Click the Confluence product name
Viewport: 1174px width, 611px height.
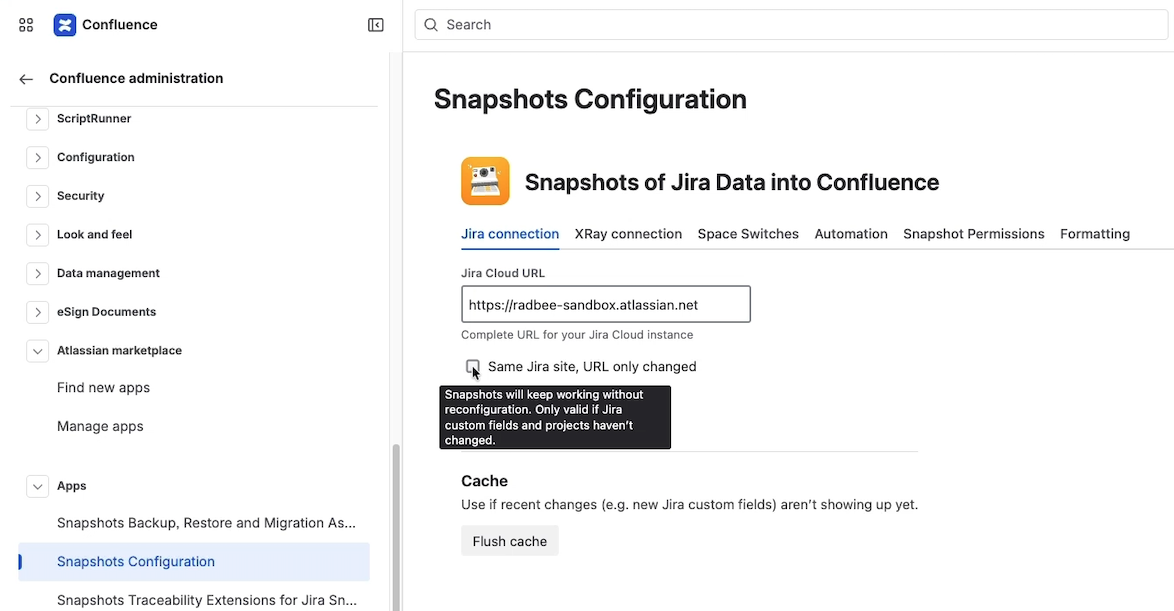coord(120,25)
